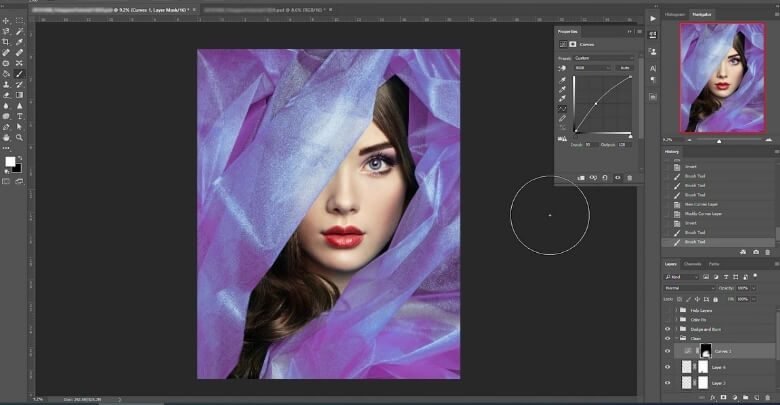Expand the Color Fix group
The height and width of the screenshot is (405, 780).
[677, 320]
